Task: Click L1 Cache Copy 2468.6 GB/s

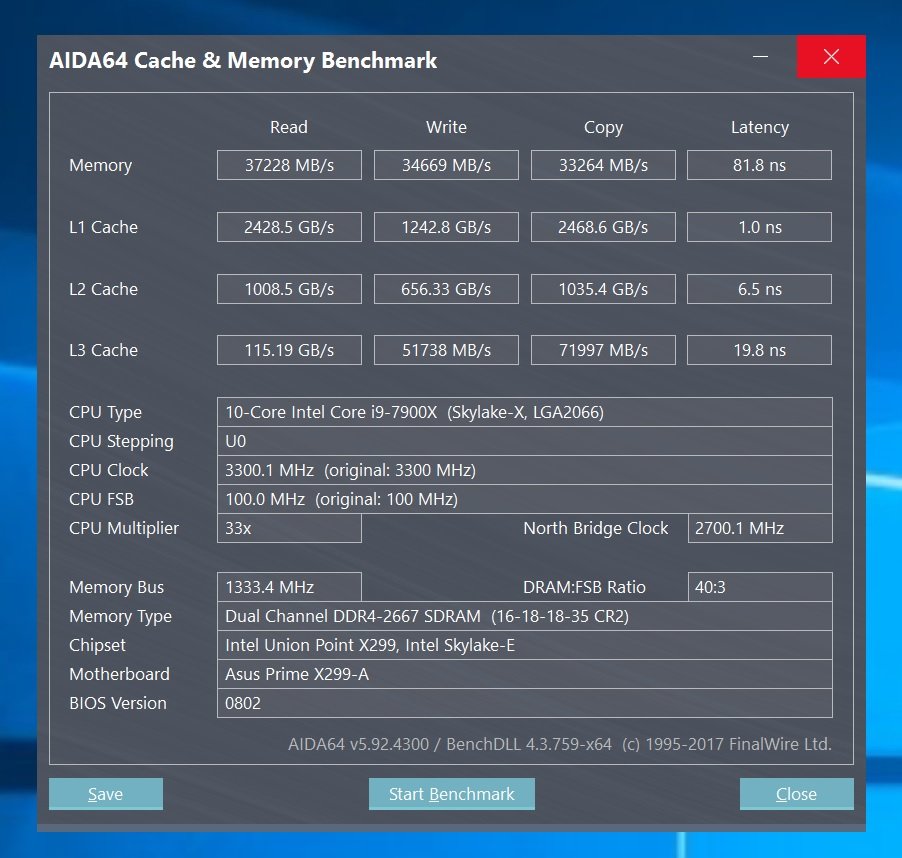Action: 603,227
